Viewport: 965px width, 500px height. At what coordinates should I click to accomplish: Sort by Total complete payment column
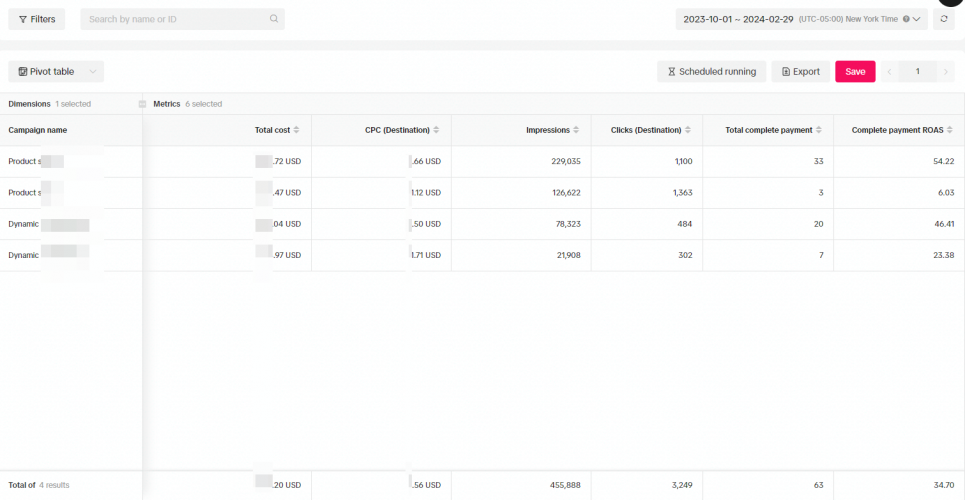[x=819, y=130]
